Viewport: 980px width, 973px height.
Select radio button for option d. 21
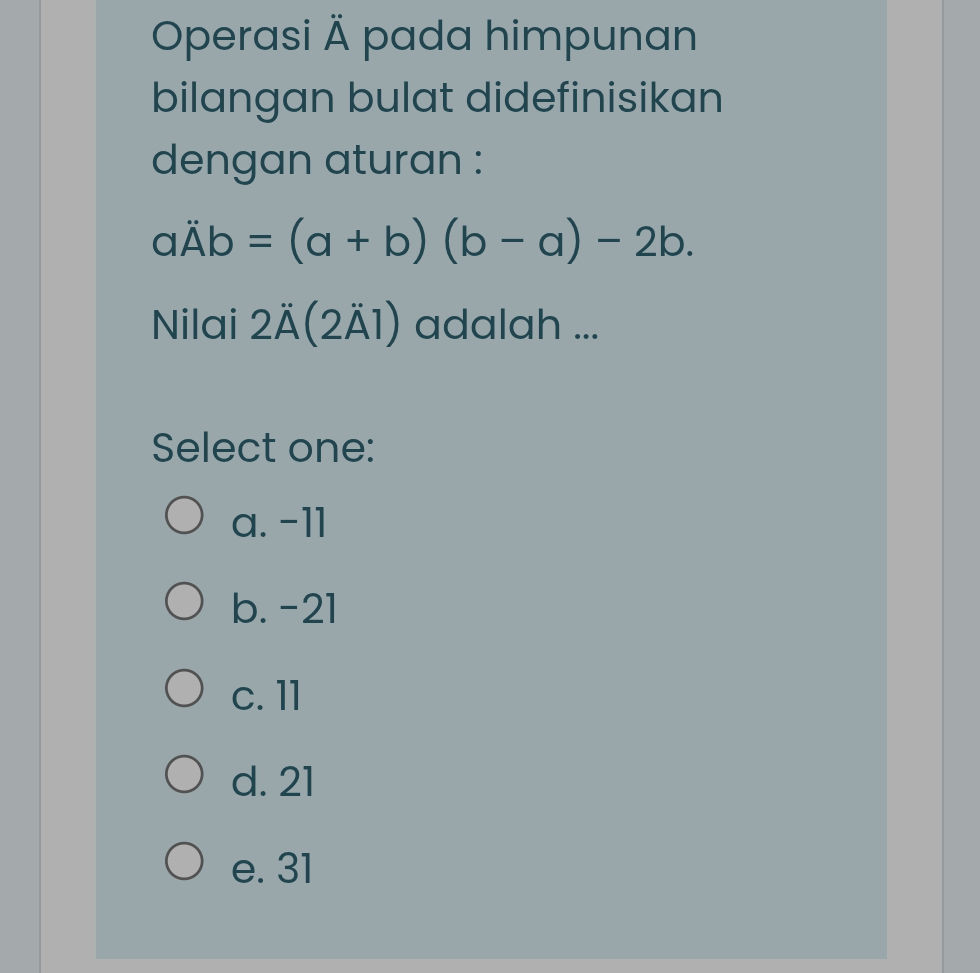tap(184, 772)
